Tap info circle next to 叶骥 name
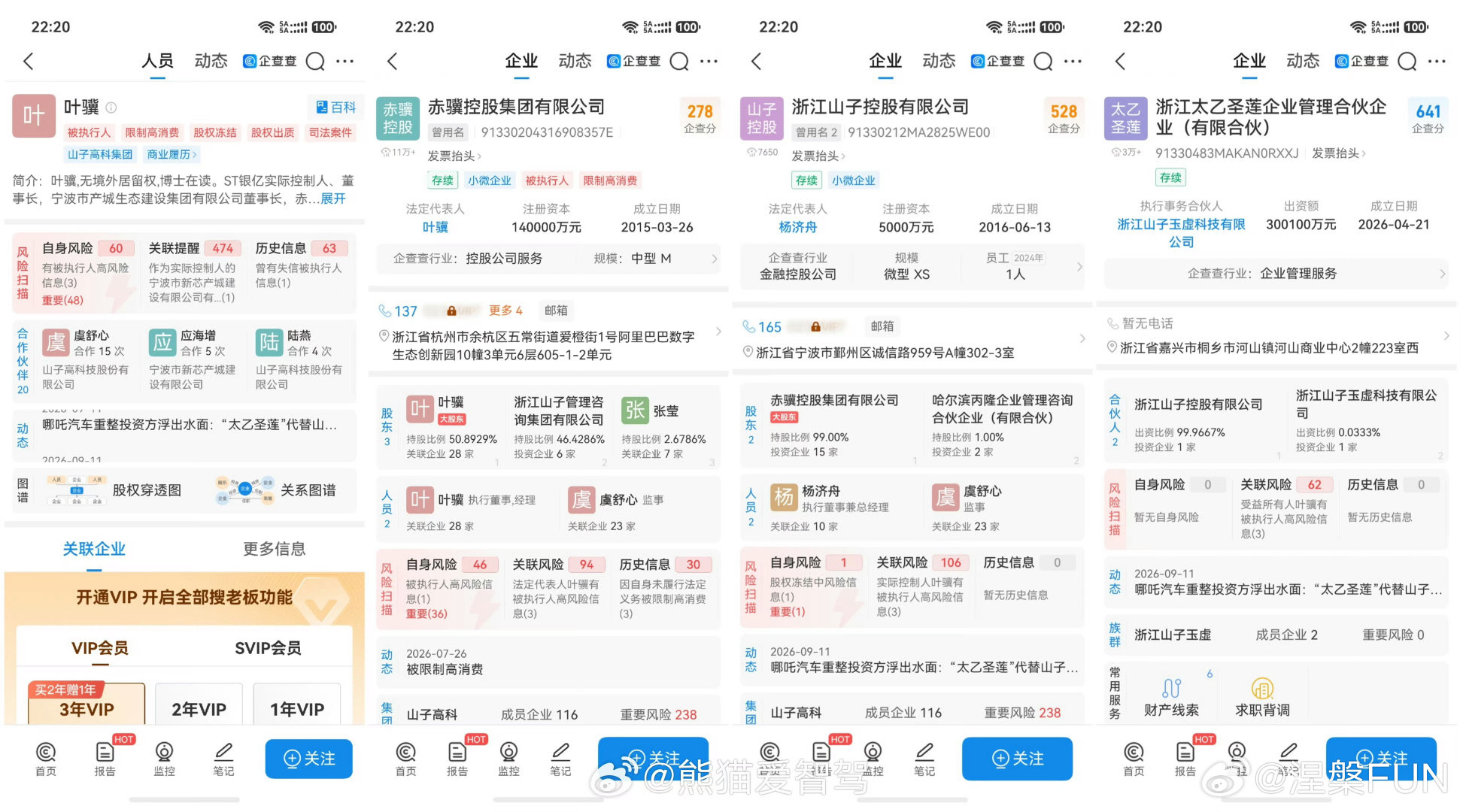The width and height of the screenshot is (1460, 812). (111, 108)
